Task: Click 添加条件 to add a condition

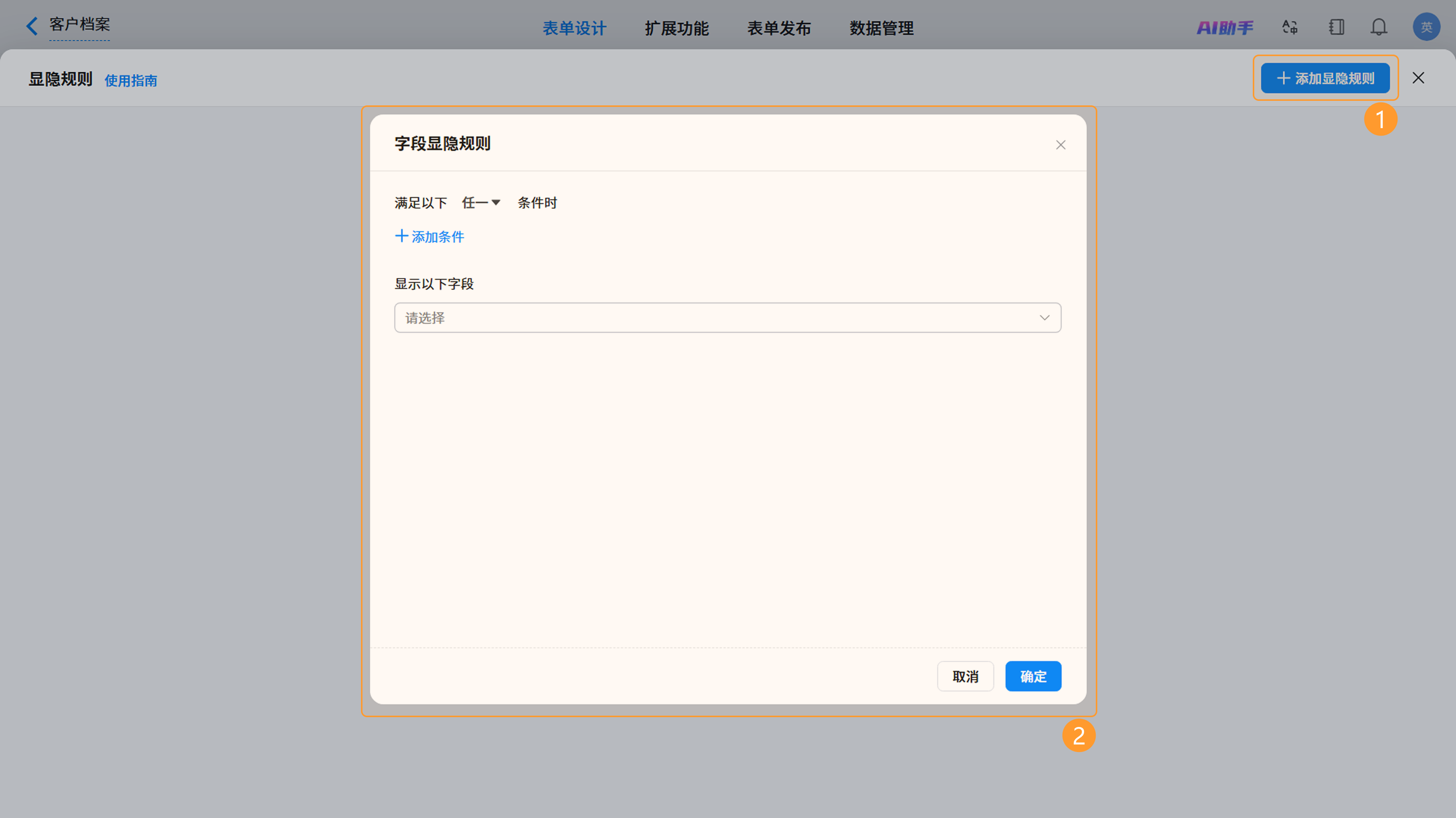Action: pos(429,237)
